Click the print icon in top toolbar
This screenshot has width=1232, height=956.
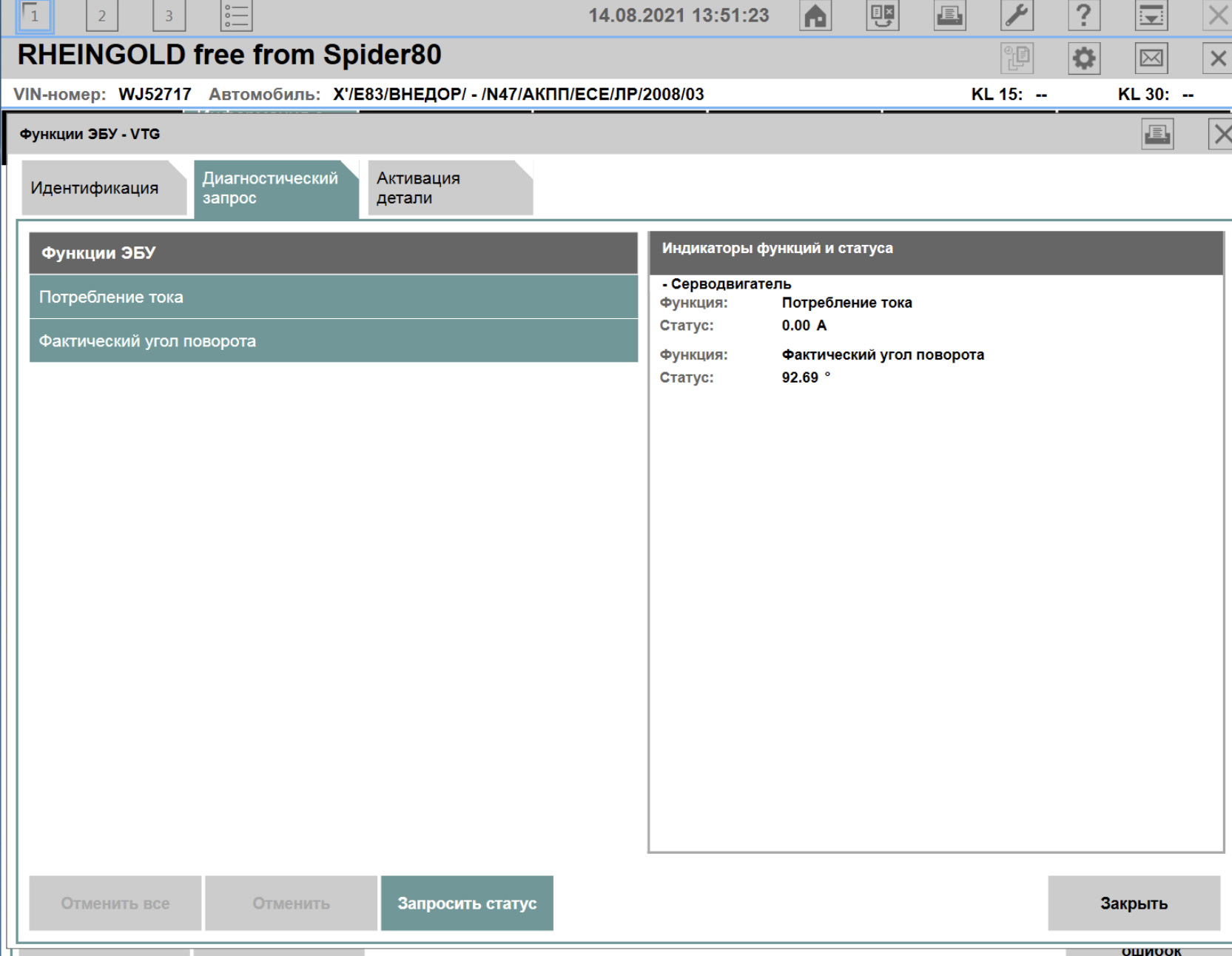pyautogui.click(x=949, y=16)
